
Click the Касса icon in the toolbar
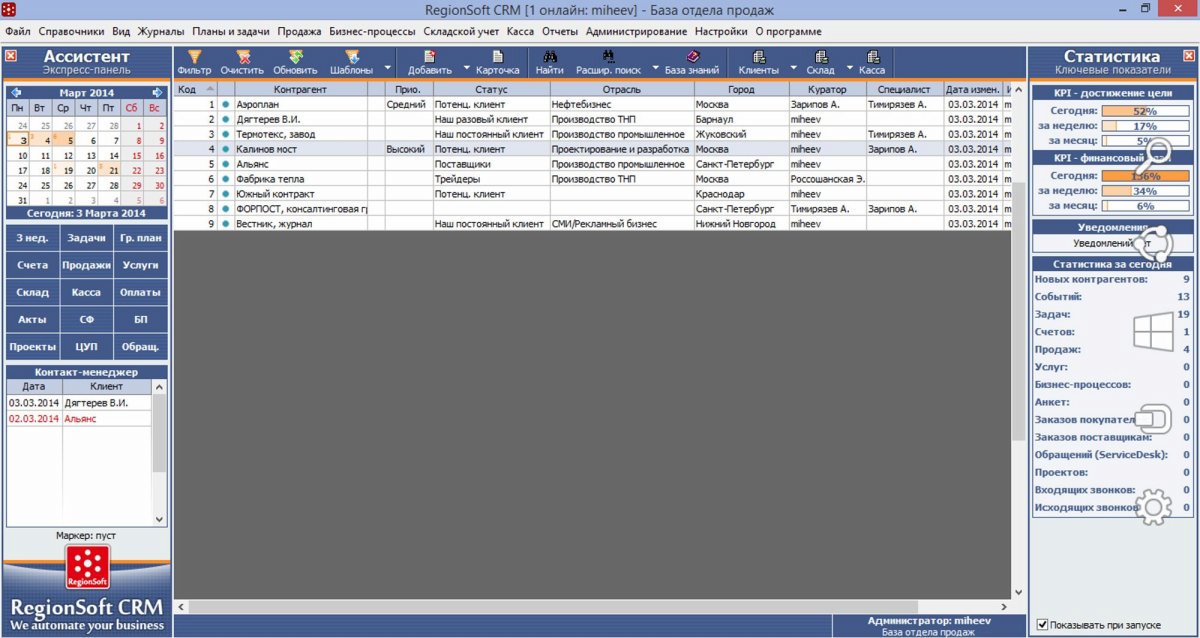tap(873, 57)
